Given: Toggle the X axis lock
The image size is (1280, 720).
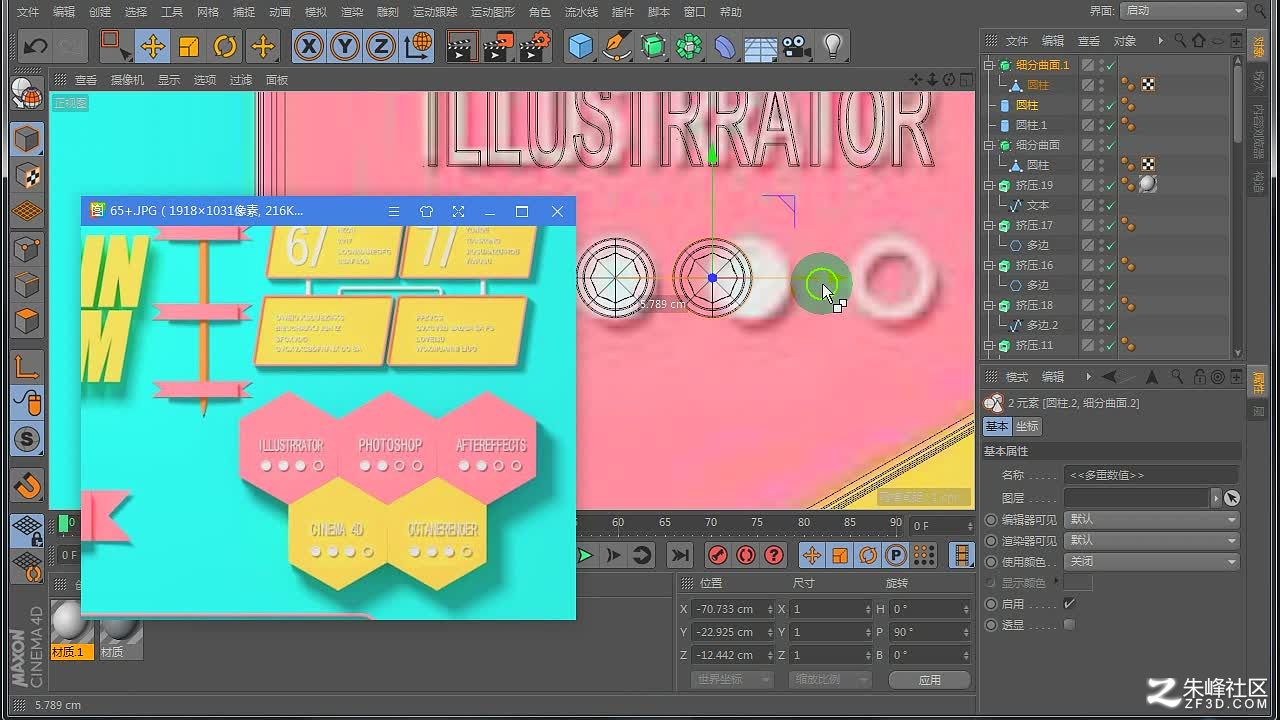Looking at the screenshot, I should click(309, 46).
